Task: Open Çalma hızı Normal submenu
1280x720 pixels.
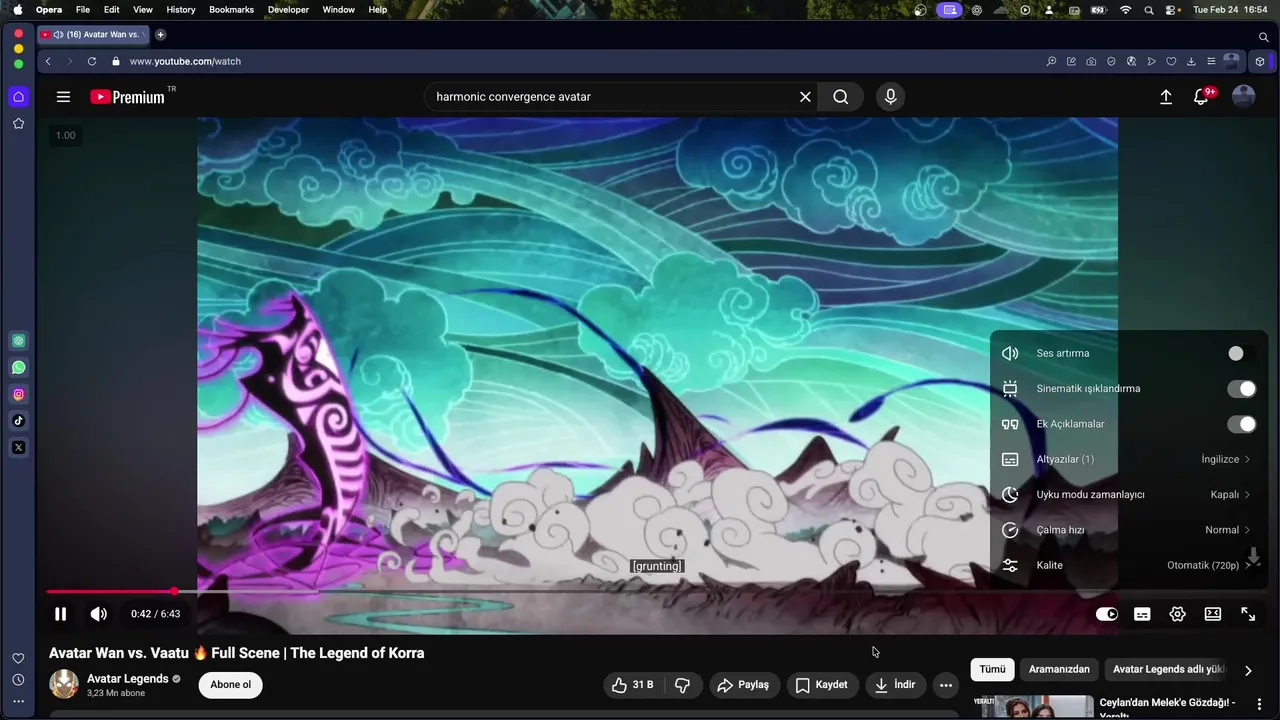Action: pos(1129,530)
